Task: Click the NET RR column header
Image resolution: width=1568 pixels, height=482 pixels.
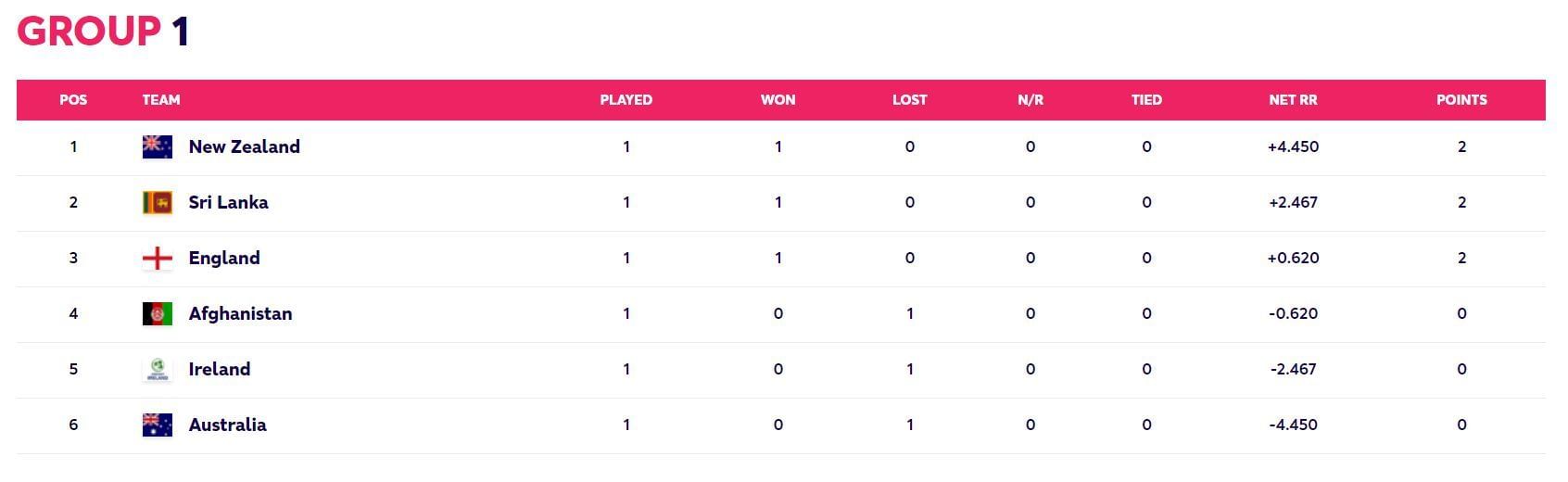Action: [1293, 99]
